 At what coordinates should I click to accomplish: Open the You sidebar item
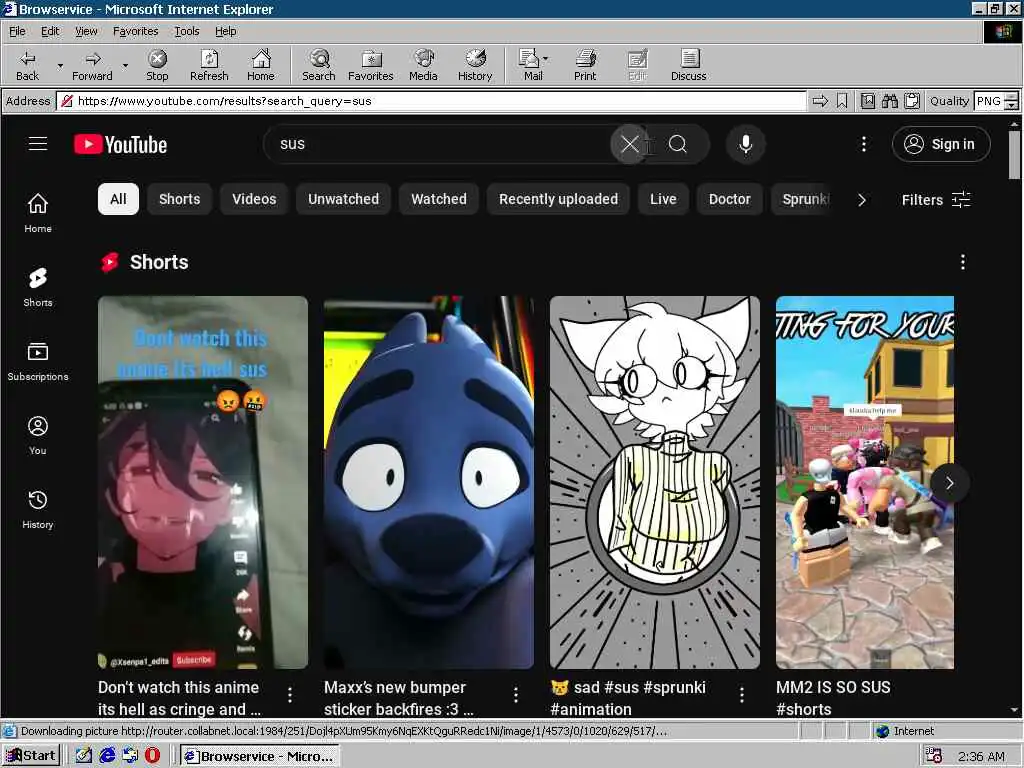point(38,435)
